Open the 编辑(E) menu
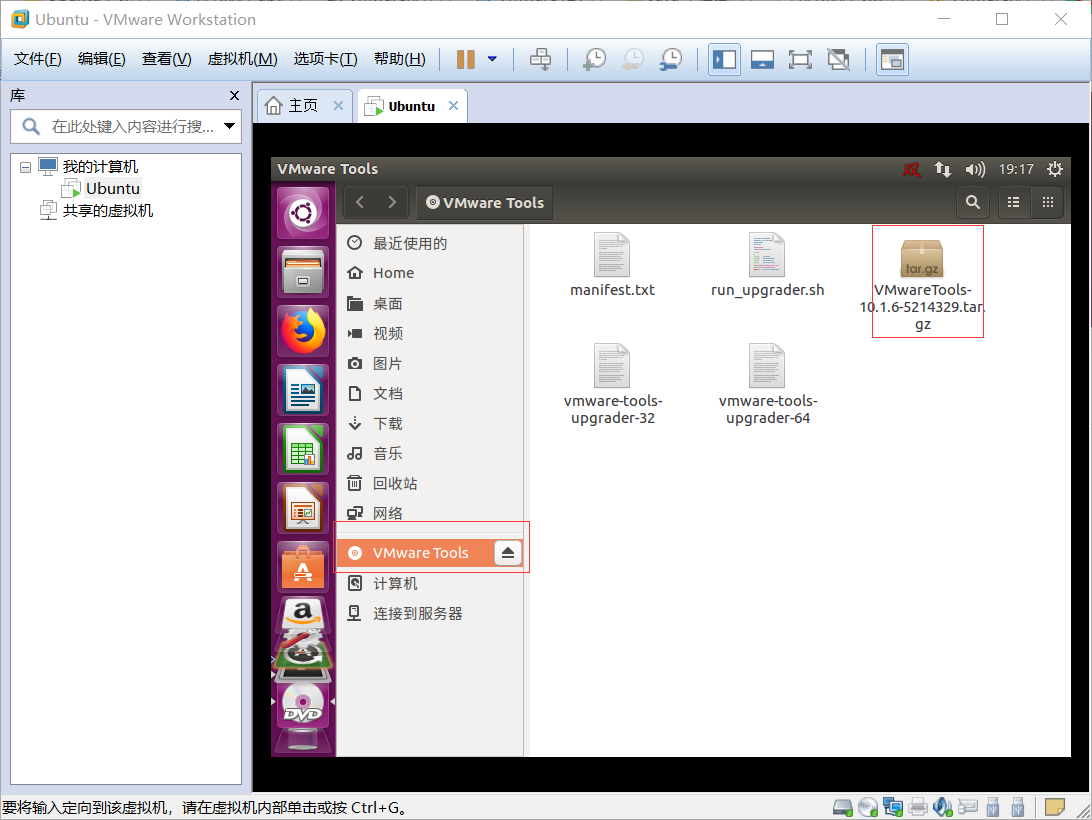Viewport: 1092px width, 820px height. click(x=102, y=59)
